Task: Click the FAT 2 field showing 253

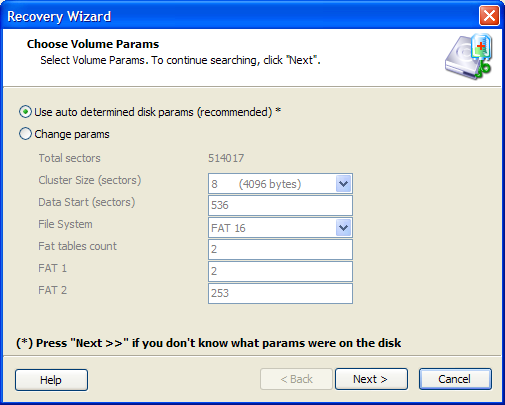Action: pyautogui.click(x=280, y=293)
